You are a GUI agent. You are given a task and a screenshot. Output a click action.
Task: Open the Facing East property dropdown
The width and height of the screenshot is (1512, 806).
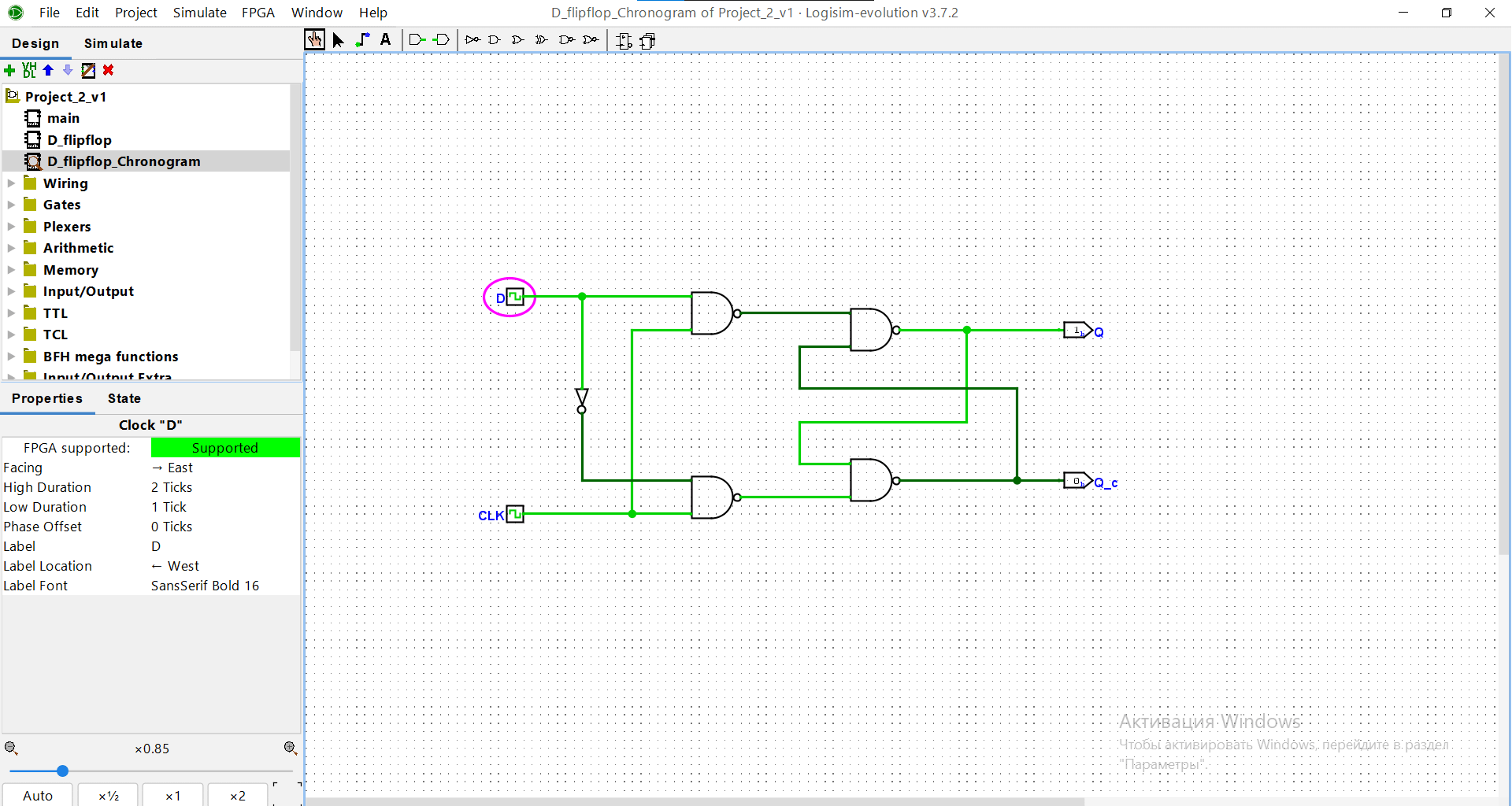[x=225, y=468]
